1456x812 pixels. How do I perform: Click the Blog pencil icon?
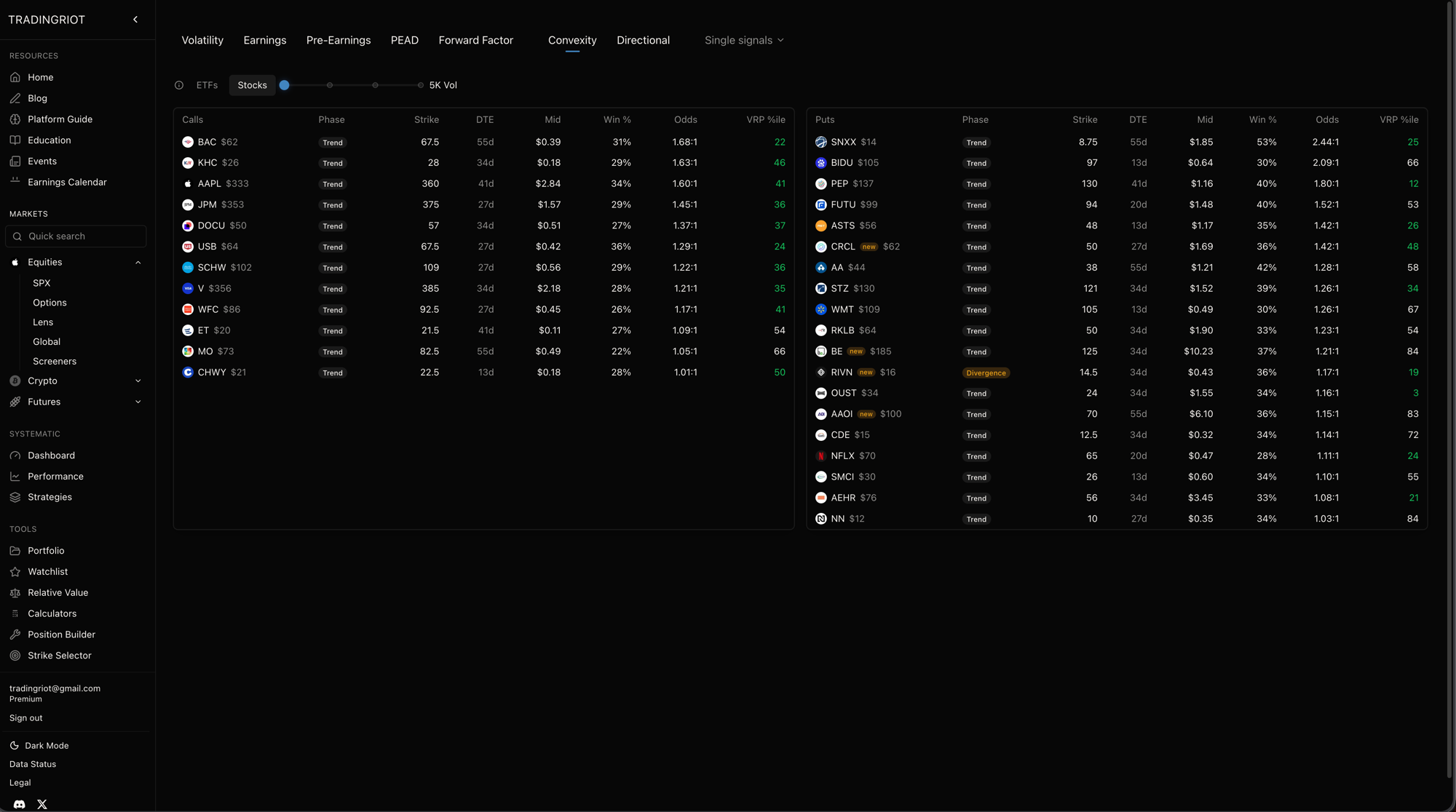pyautogui.click(x=15, y=98)
